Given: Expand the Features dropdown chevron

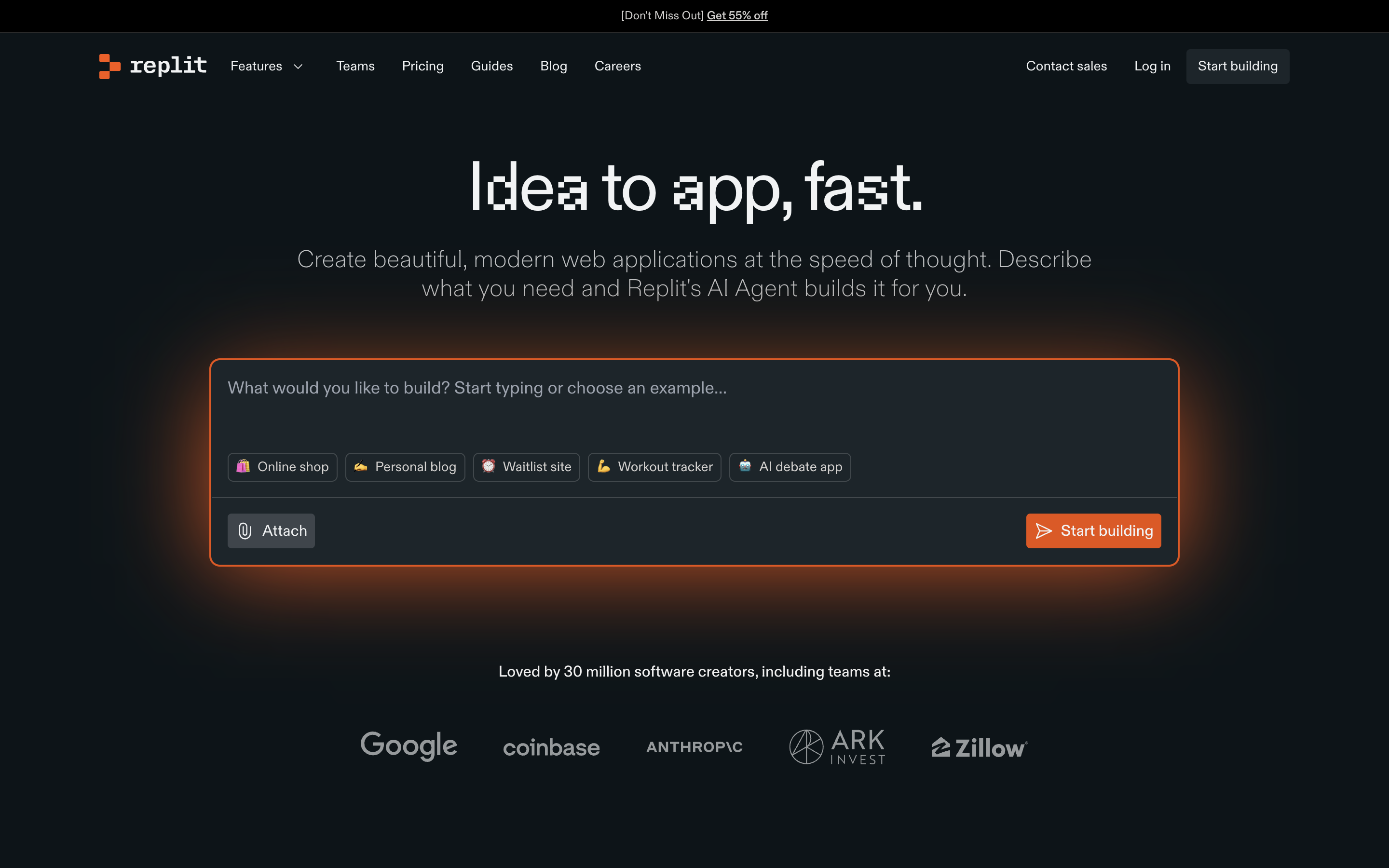Looking at the screenshot, I should click(x=299, y=67).
